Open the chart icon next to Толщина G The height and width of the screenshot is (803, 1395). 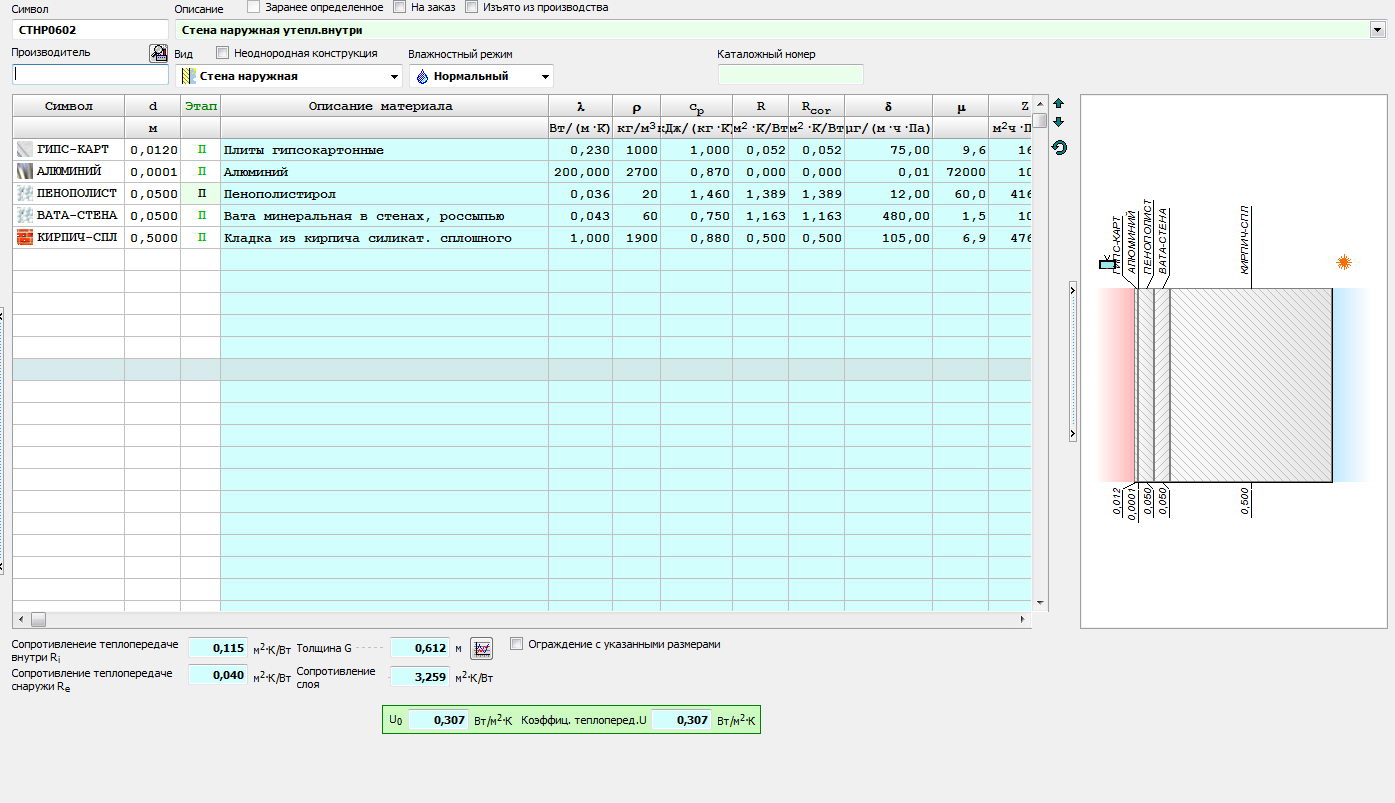pyautogui.click(x=482, y=648)
